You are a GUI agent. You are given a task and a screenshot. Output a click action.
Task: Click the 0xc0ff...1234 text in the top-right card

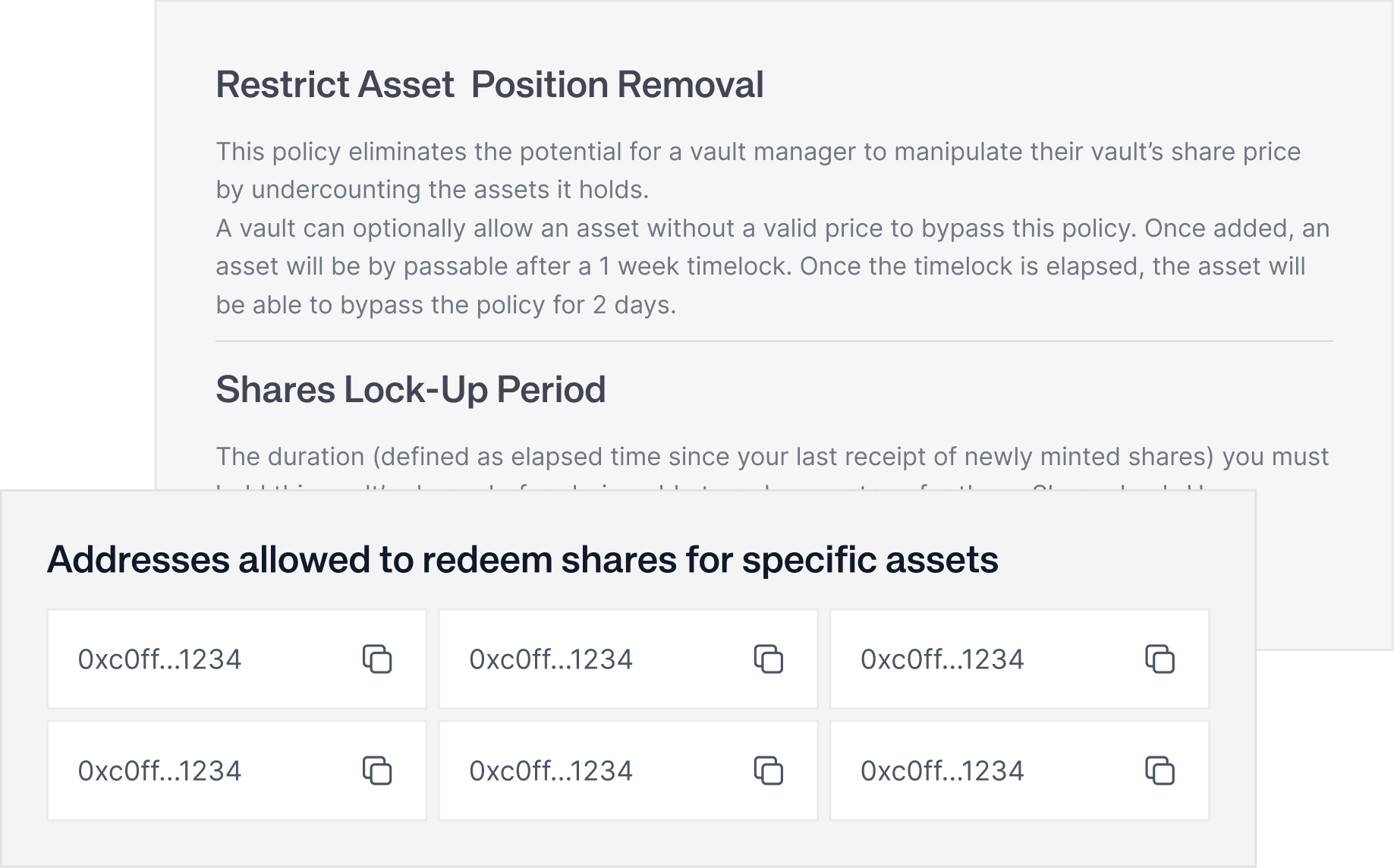(942, 659)
